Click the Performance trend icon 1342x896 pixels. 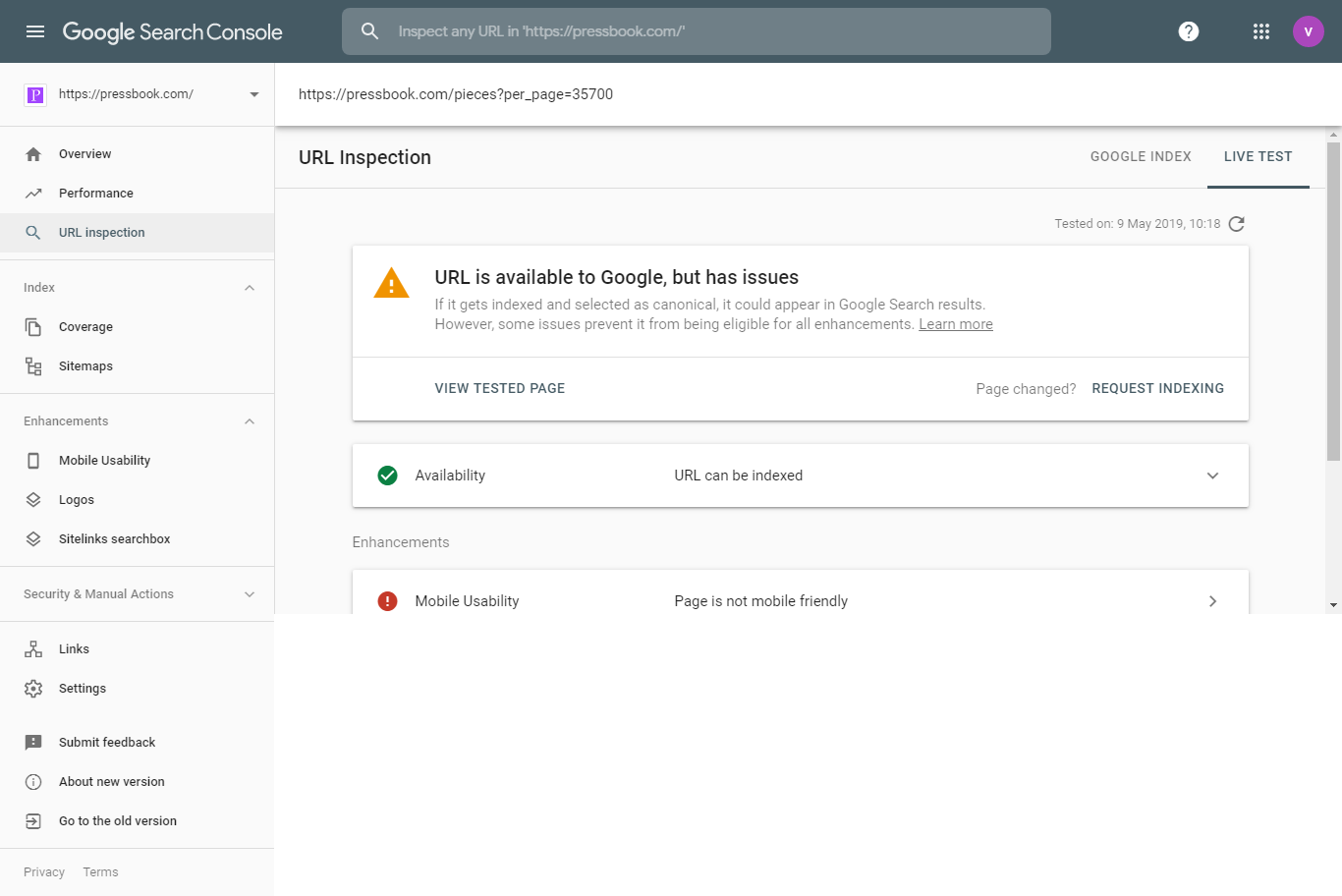click(33, 194)
